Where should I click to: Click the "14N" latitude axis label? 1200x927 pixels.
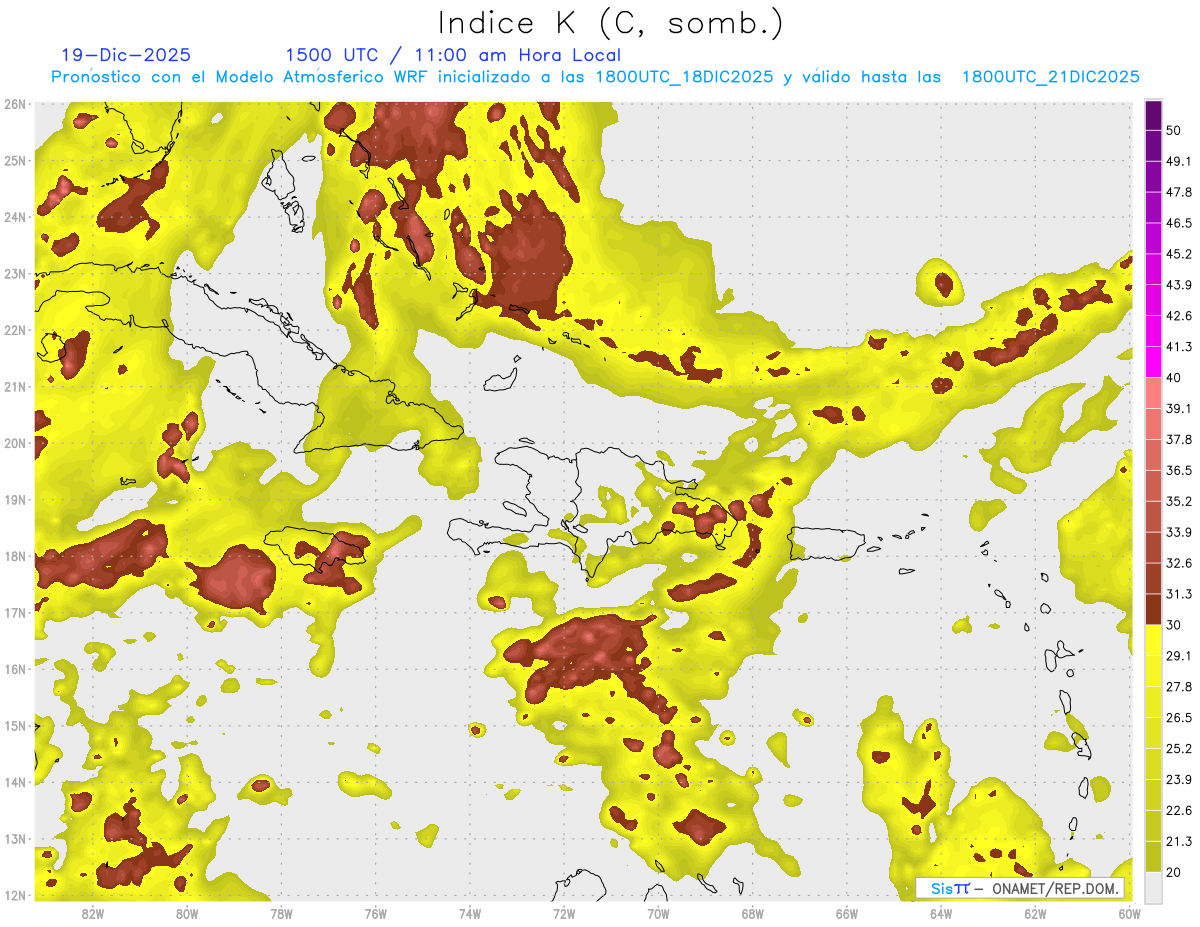tap(15, 782)
